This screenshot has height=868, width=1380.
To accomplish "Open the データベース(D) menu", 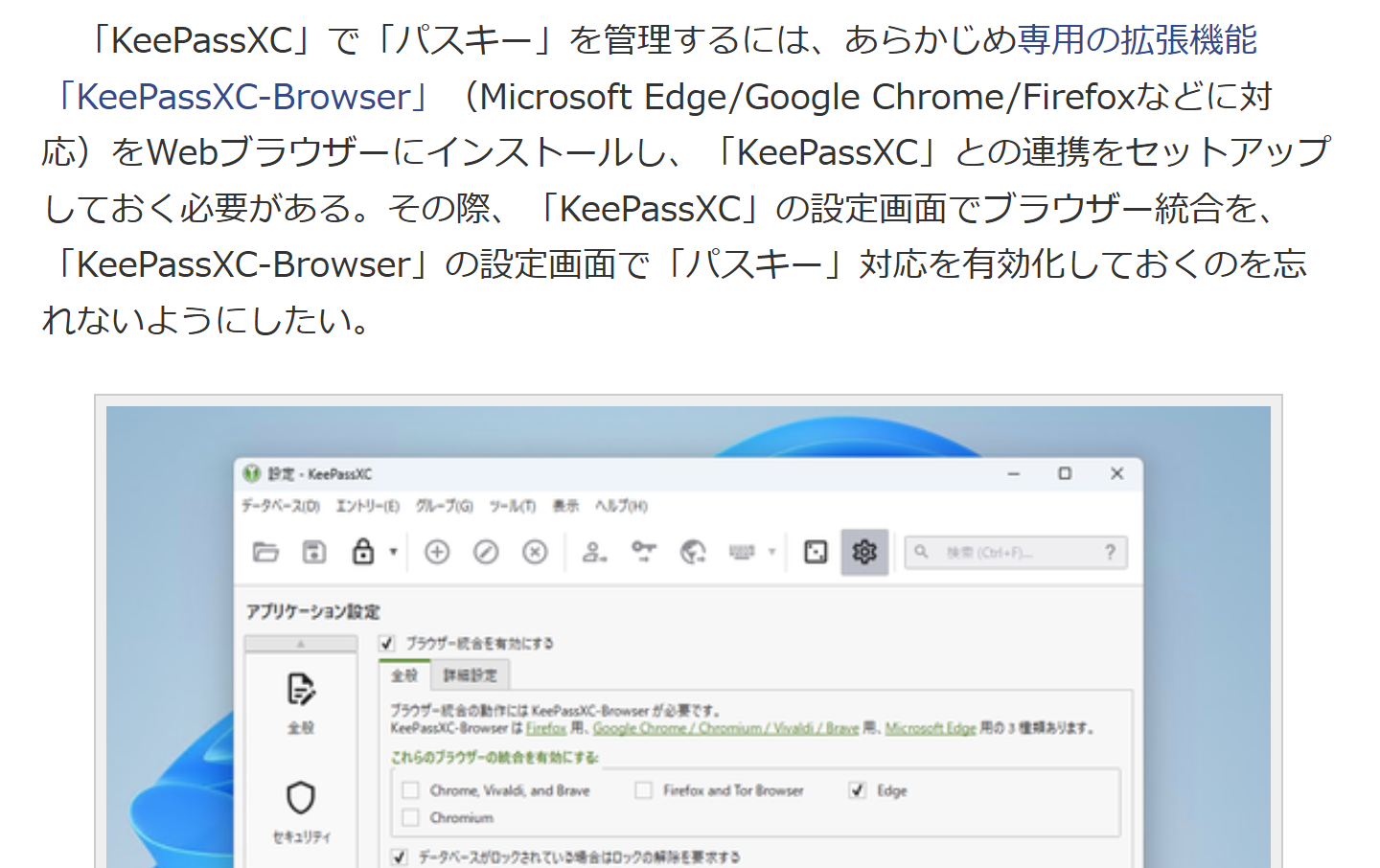I will (x=281, y=506).
